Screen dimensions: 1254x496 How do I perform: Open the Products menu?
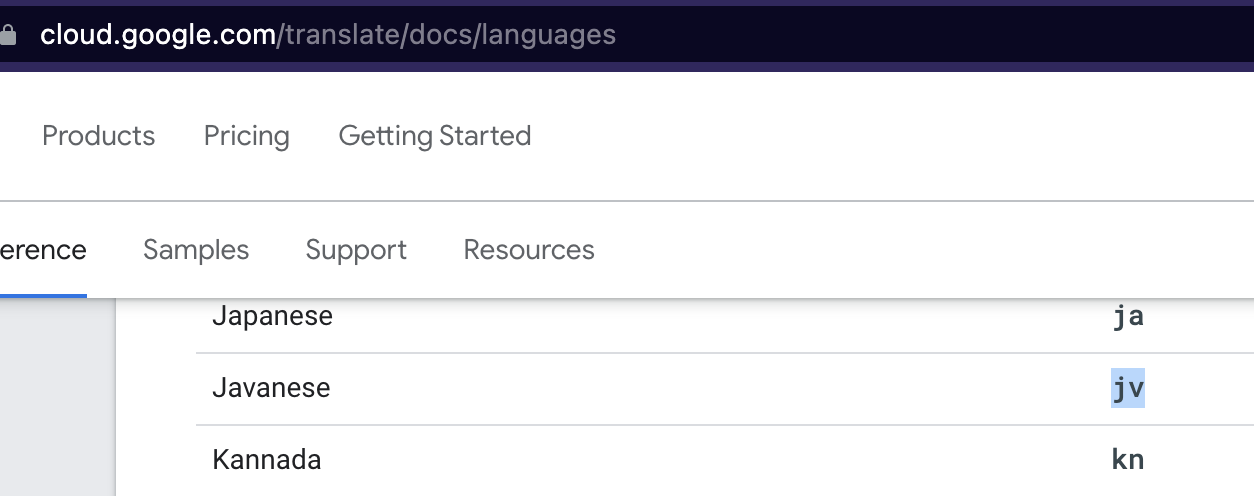point(99,136)
